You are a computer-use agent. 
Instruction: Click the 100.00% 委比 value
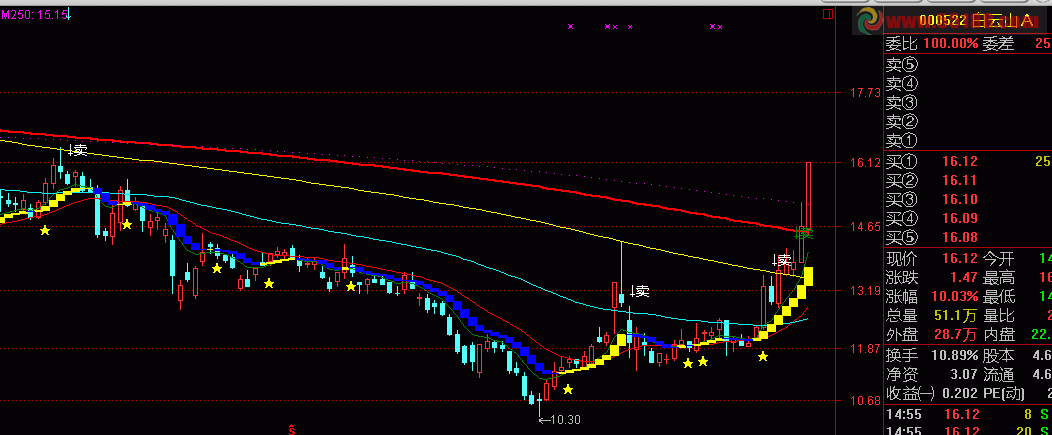(951, 44)
